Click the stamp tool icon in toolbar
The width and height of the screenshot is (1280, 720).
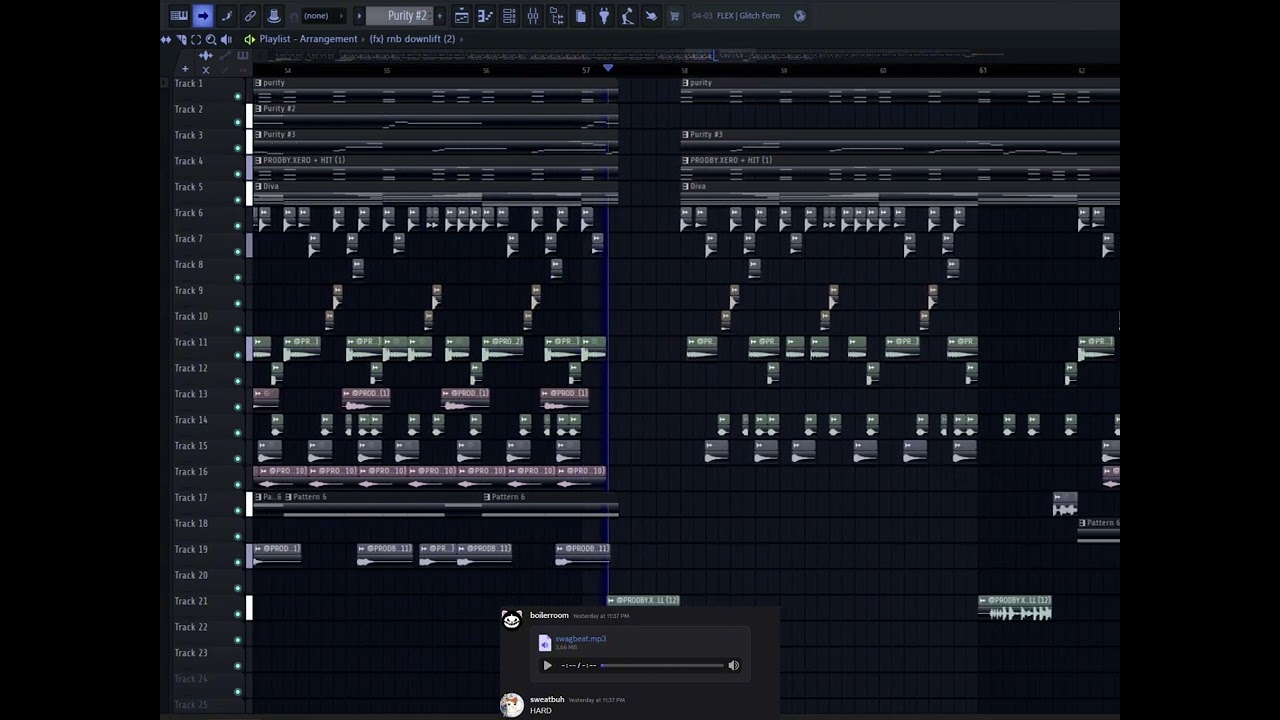pyautogui.click(x=274, y=15)
